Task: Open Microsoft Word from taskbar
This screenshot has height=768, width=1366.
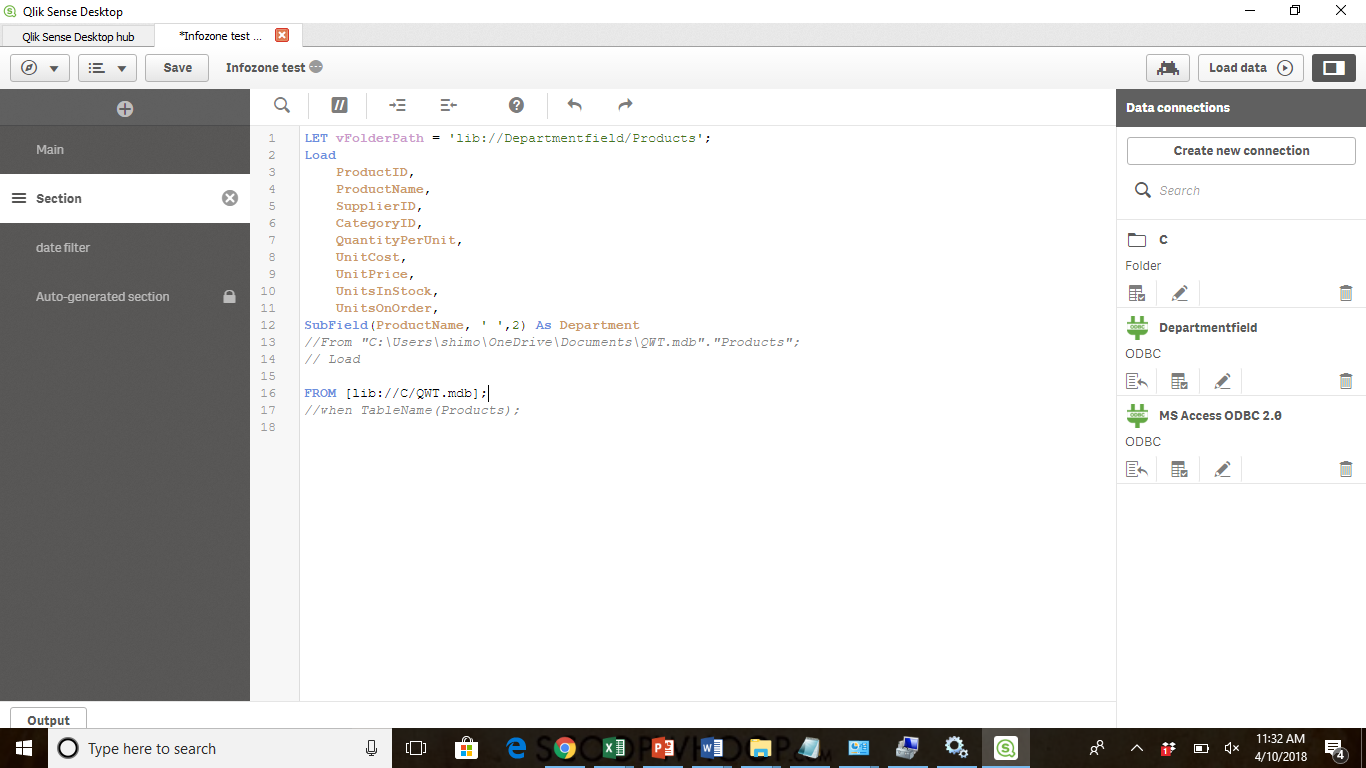Action: [712, 748]
